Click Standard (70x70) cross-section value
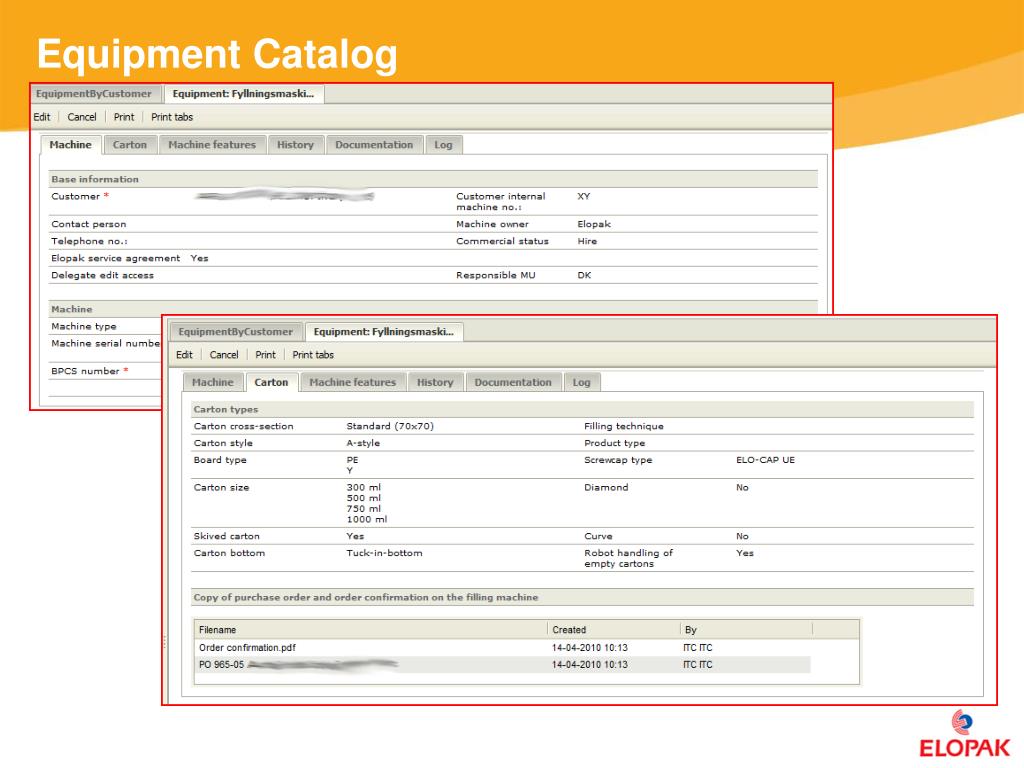 pos(390,426)
